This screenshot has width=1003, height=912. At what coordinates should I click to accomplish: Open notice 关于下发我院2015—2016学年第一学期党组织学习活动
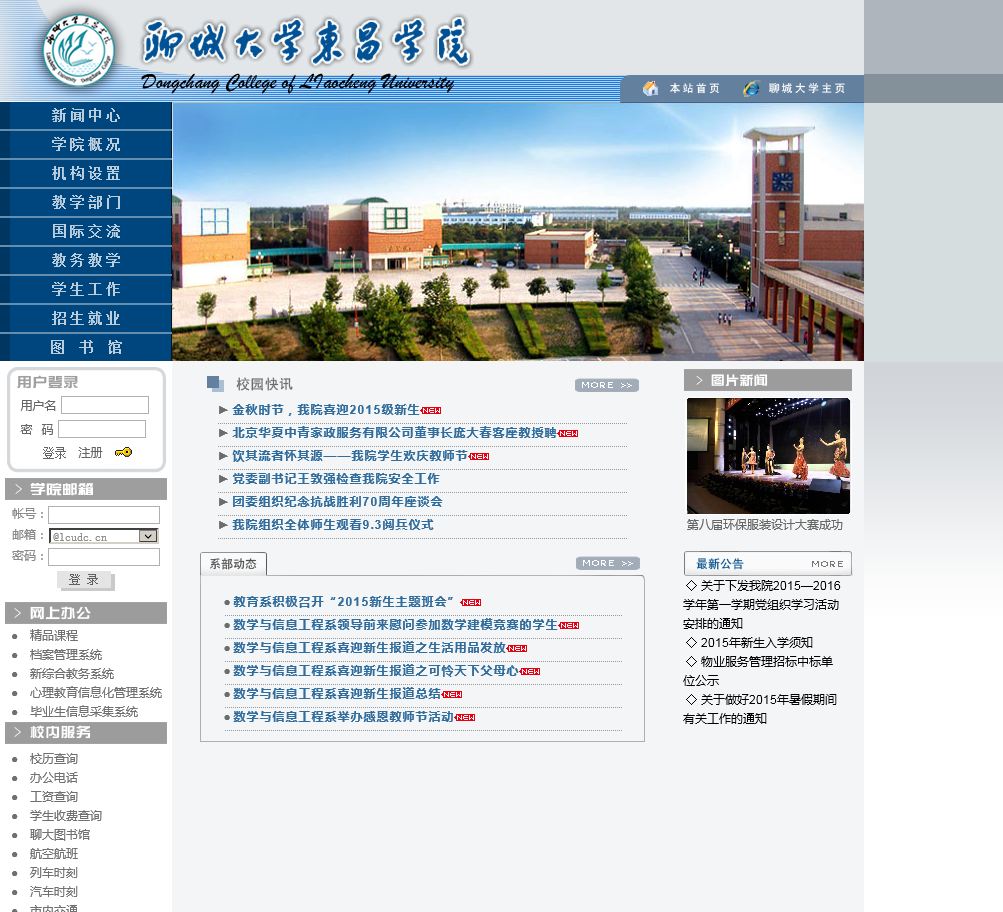pyautogui.click(x=761, y=604)
